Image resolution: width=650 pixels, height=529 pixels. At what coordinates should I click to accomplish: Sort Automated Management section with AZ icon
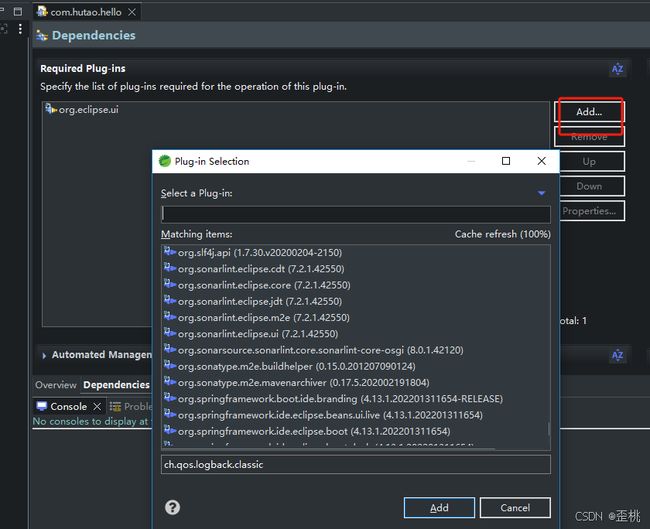click(617, 355)
